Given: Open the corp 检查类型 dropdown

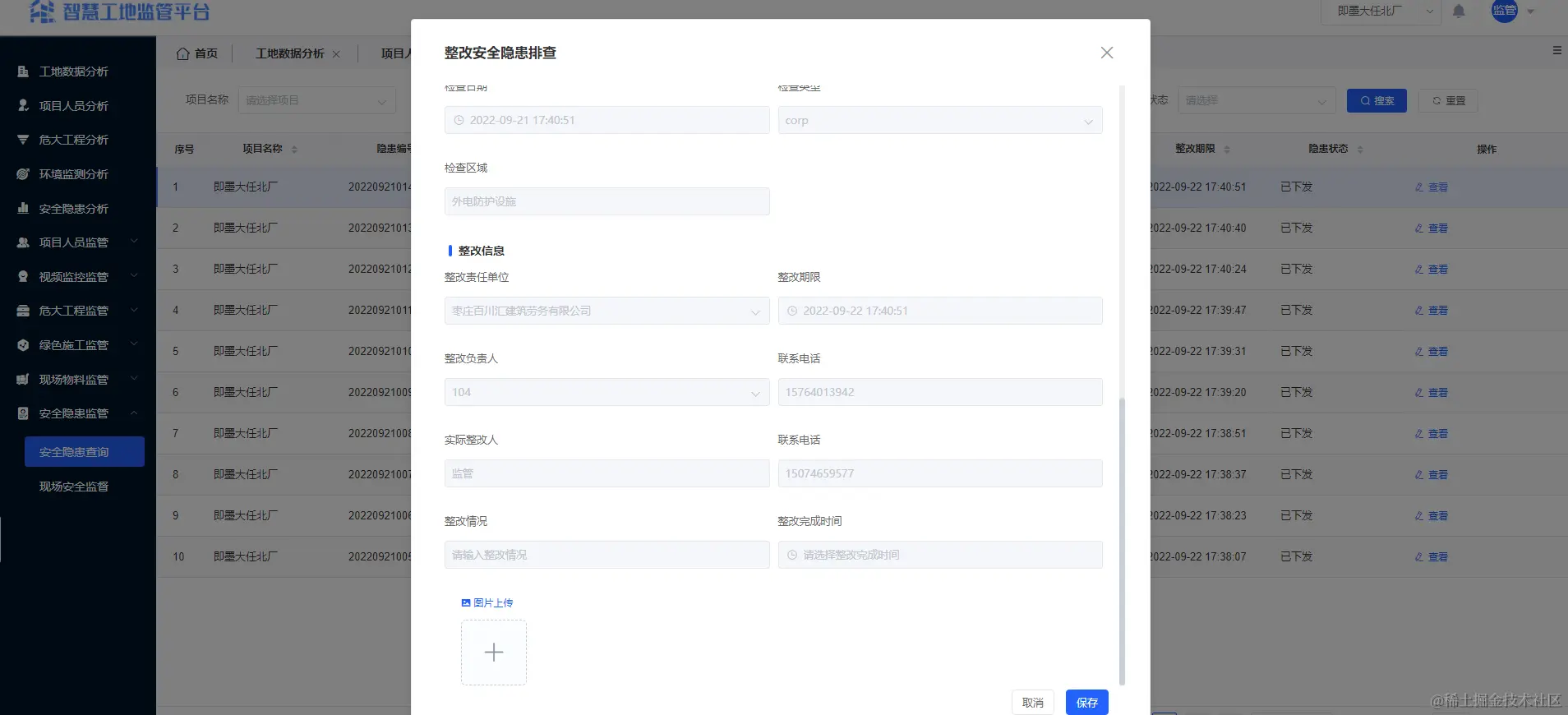Looking at the screenshot, I should tap(940, 120).
